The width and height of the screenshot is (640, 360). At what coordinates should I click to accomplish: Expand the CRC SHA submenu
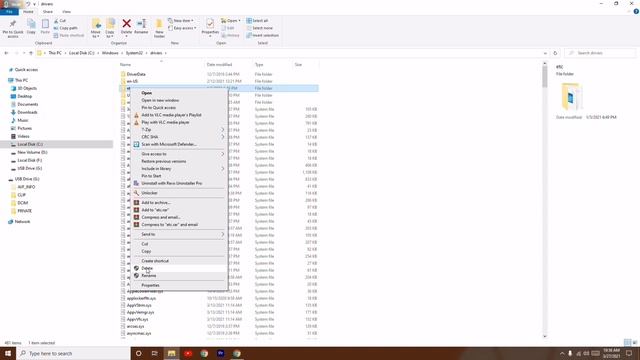(179, 137)
